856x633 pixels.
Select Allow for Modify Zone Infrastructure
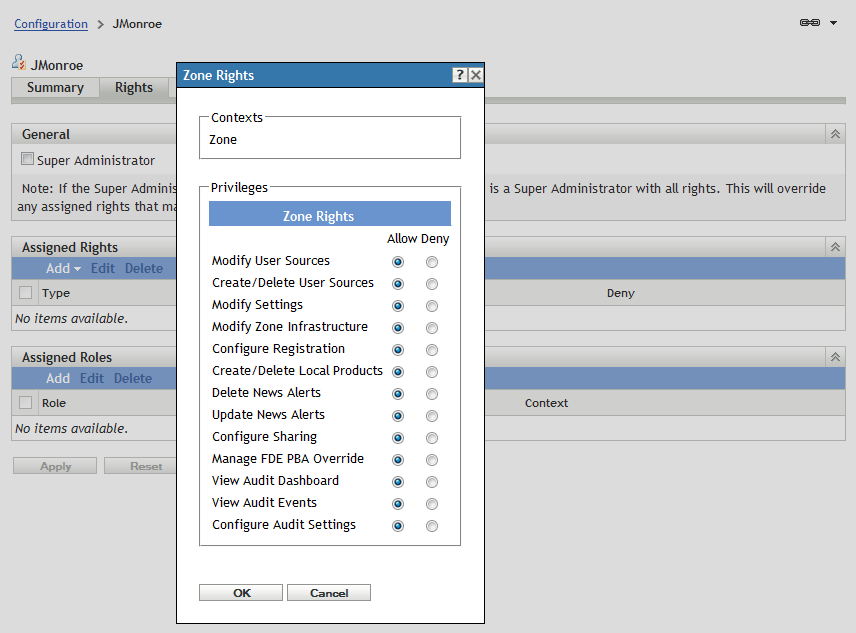point(398,328)
